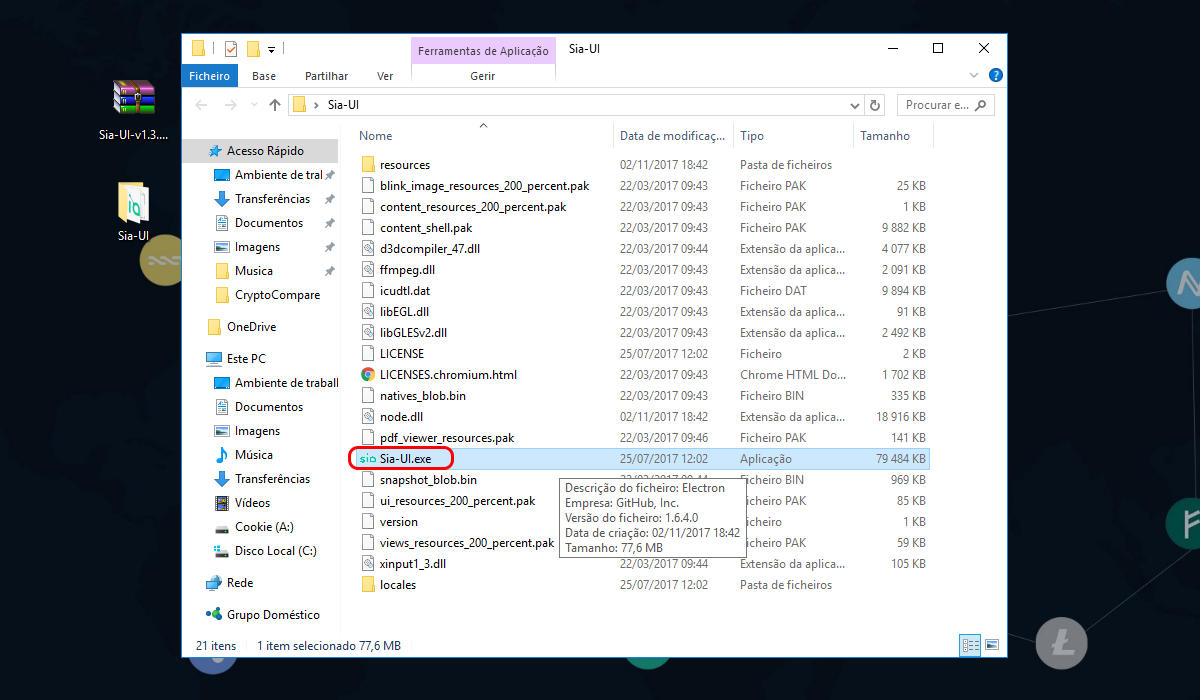Open Este PC in navigation pane
The width and height of the screenshot is (1200, 700).
click(x=246, y=359)
